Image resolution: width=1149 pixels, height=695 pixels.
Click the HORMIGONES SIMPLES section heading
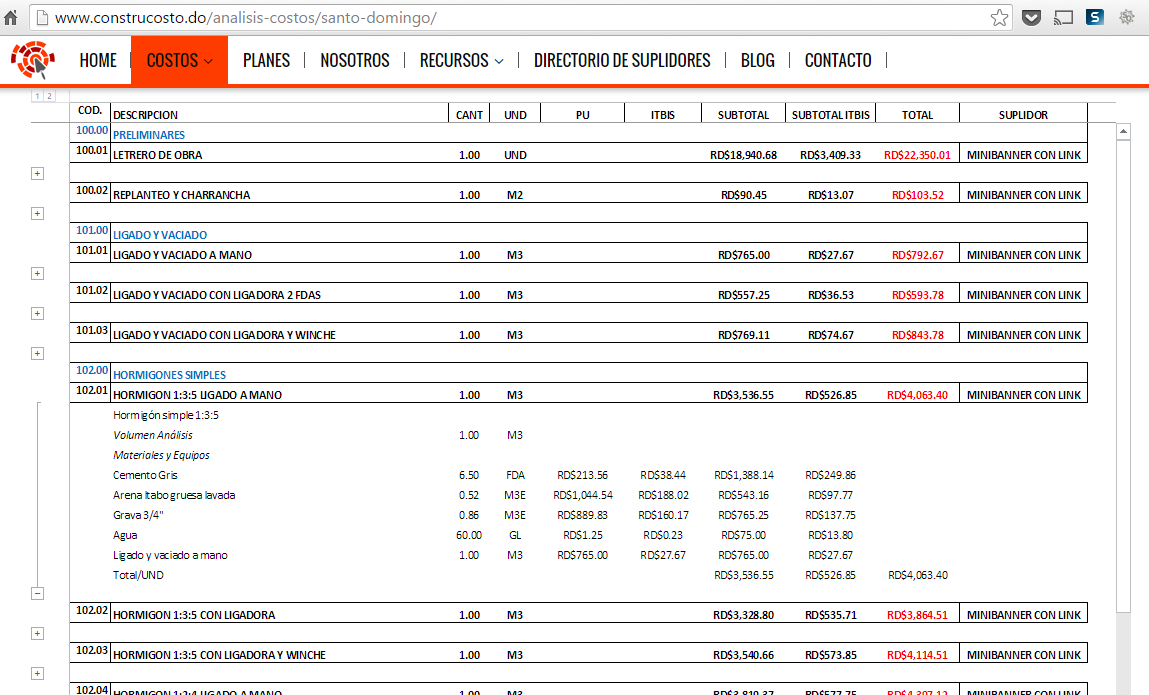point(169,375)
